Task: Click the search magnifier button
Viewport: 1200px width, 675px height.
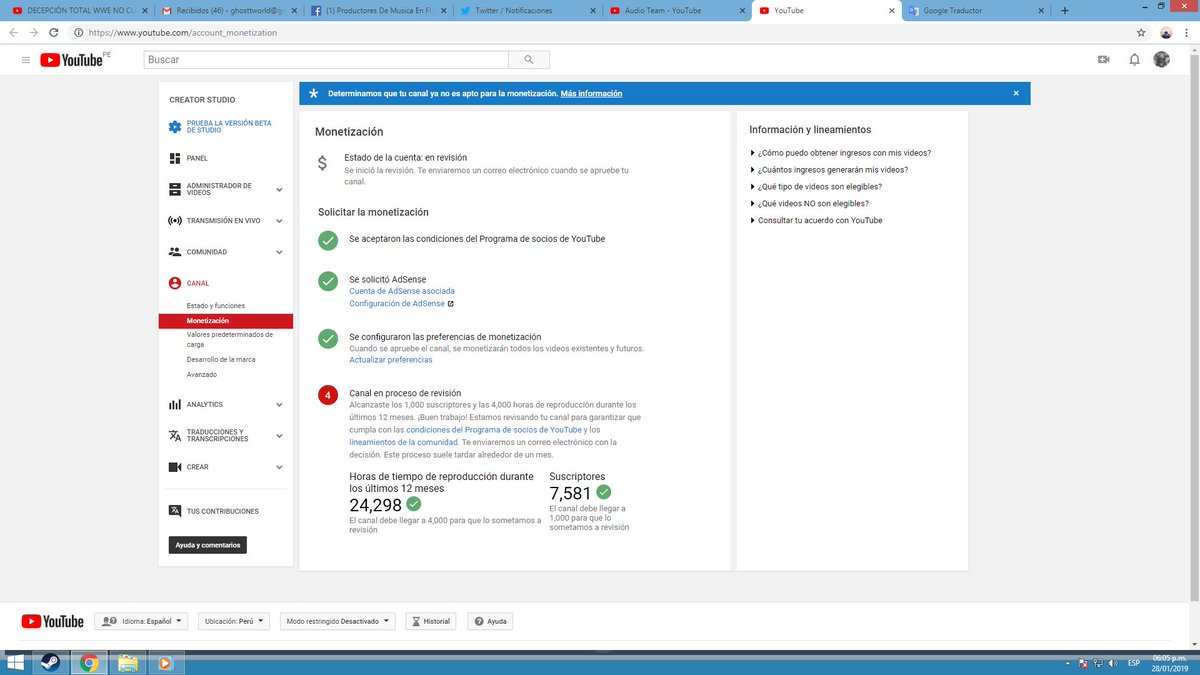Action: pos(528,60)
